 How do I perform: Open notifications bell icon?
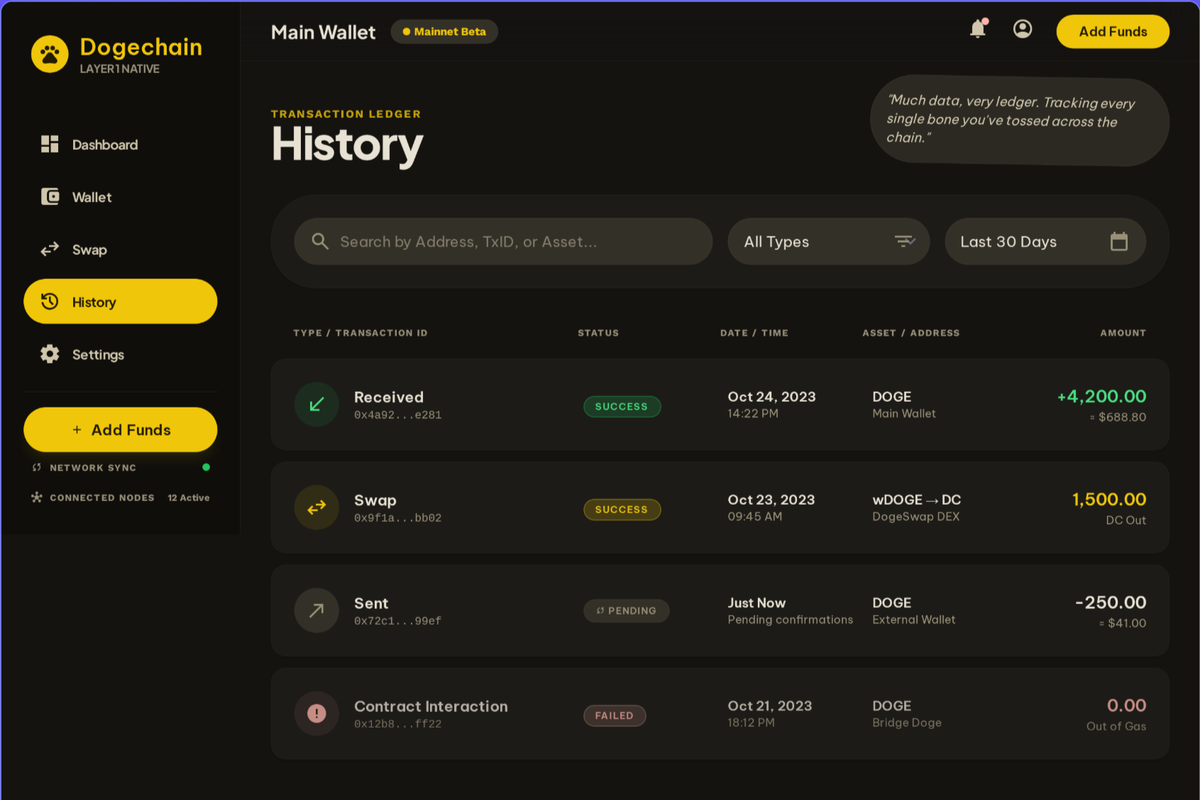[978, 29]
